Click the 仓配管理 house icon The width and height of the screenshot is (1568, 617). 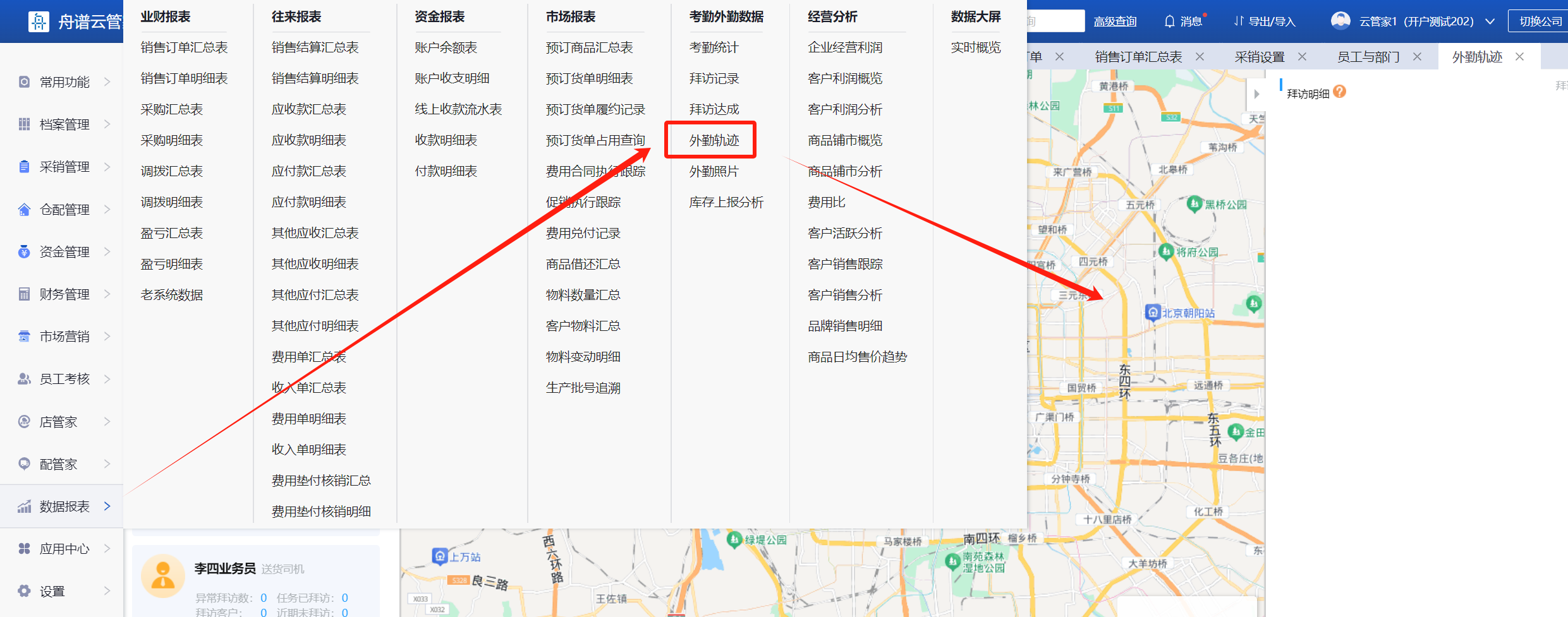[24, 210]
